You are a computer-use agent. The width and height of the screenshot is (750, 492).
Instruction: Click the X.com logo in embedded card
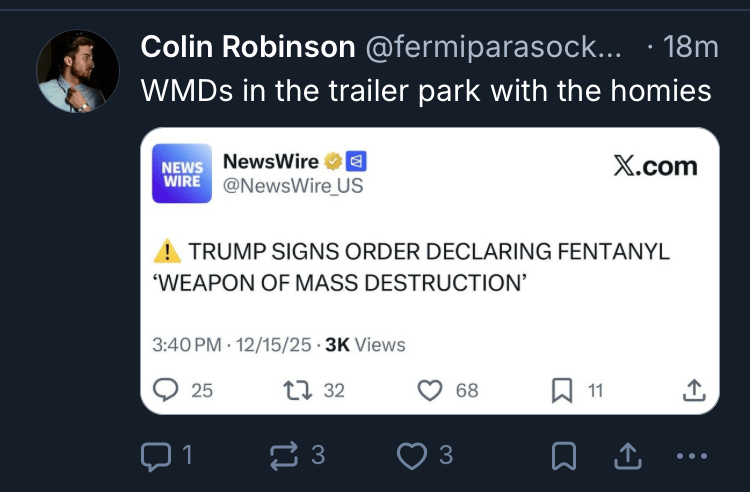pyautogui.click(x=655, y=166)
